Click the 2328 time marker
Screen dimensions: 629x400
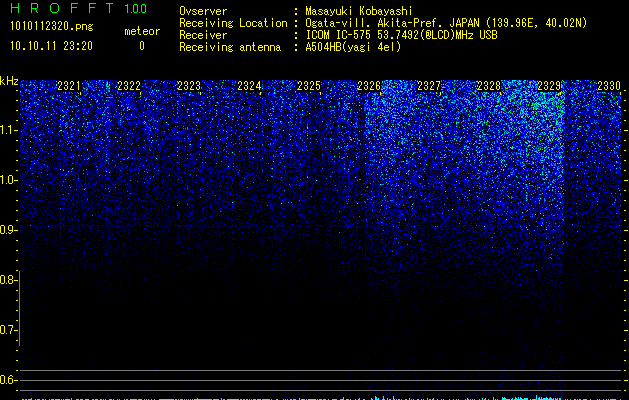tap(489, 85)
